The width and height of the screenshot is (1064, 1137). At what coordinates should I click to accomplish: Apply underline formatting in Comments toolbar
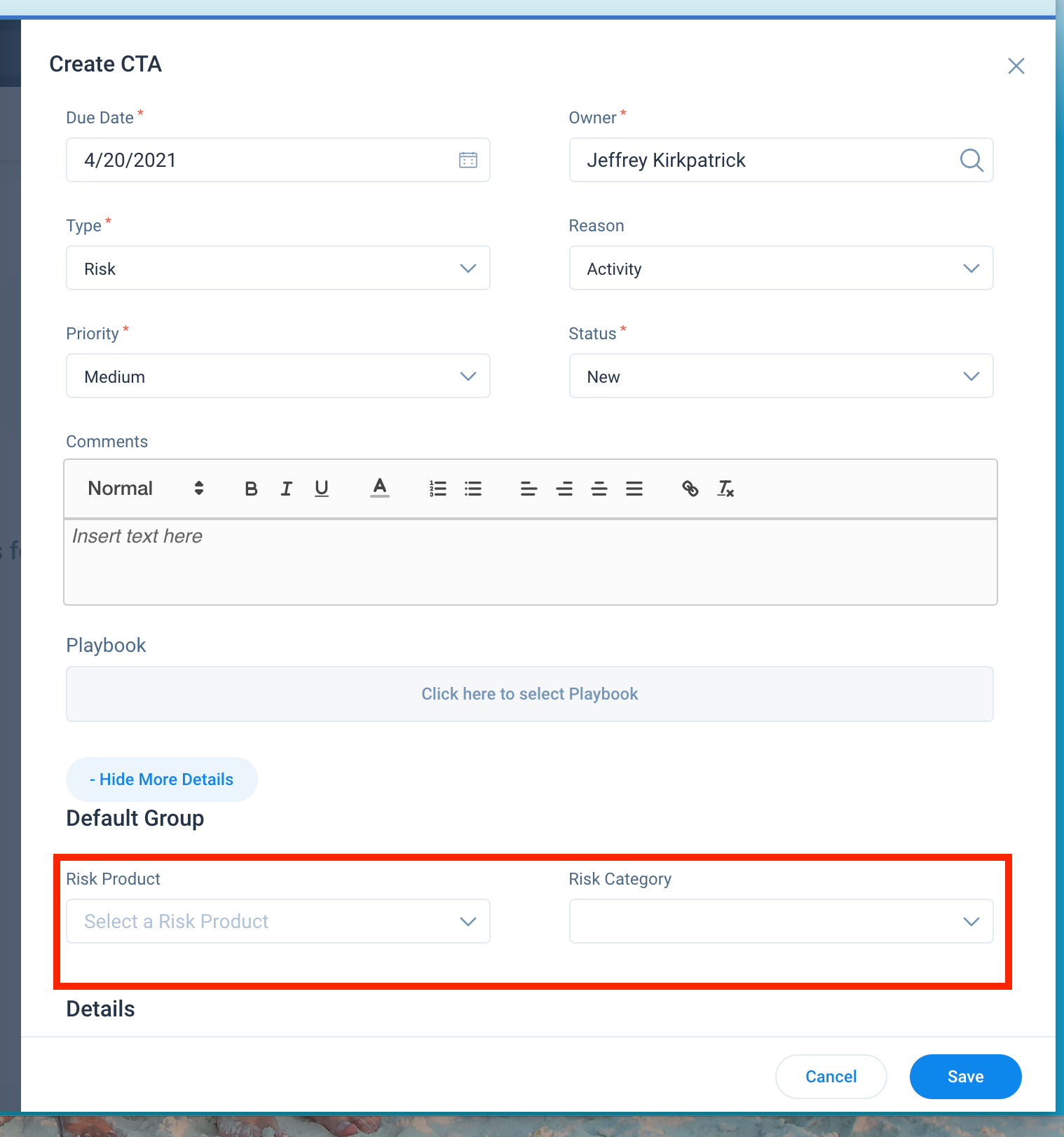tap(322, 489)
